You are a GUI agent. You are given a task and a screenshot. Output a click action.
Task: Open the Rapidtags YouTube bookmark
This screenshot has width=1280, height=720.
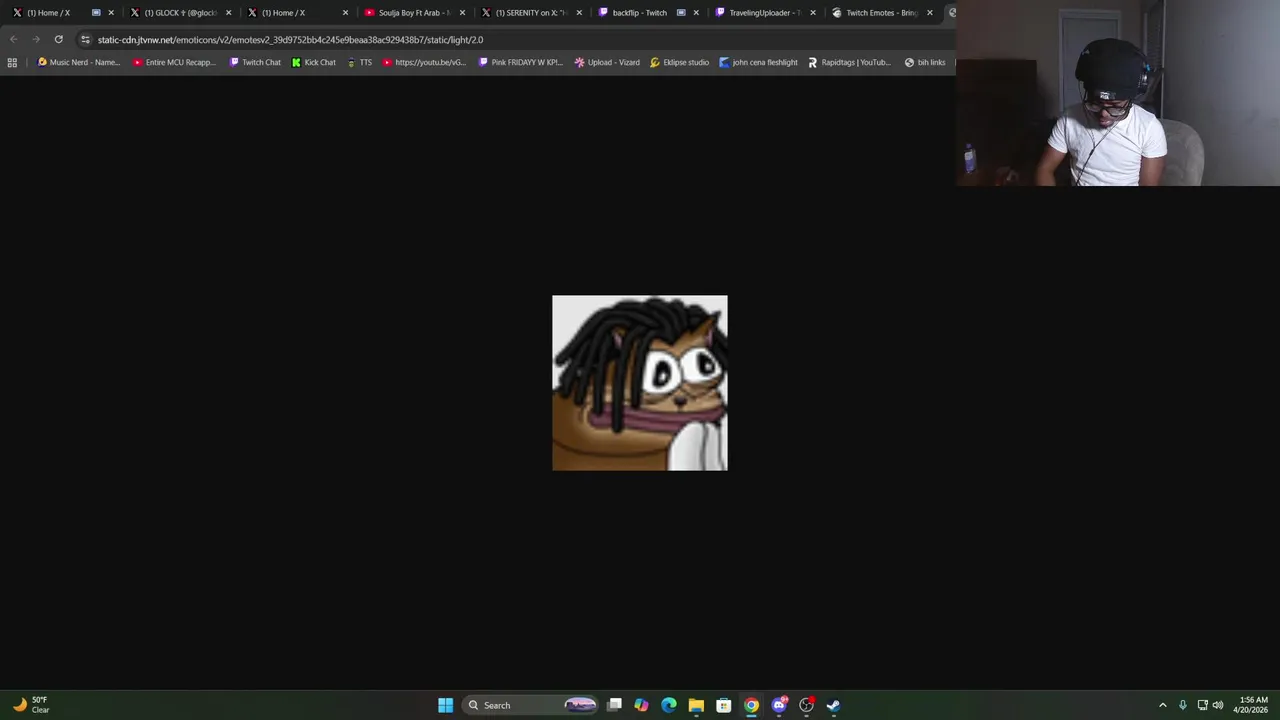tap(849, 62)
